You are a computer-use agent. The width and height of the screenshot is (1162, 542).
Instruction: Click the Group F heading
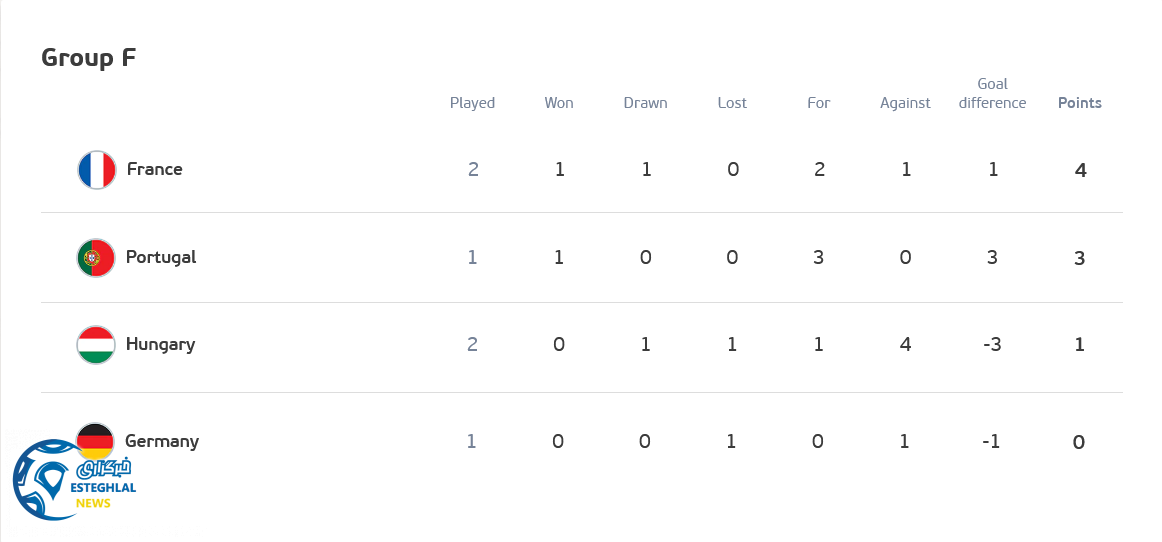click(x=88, y=58)
